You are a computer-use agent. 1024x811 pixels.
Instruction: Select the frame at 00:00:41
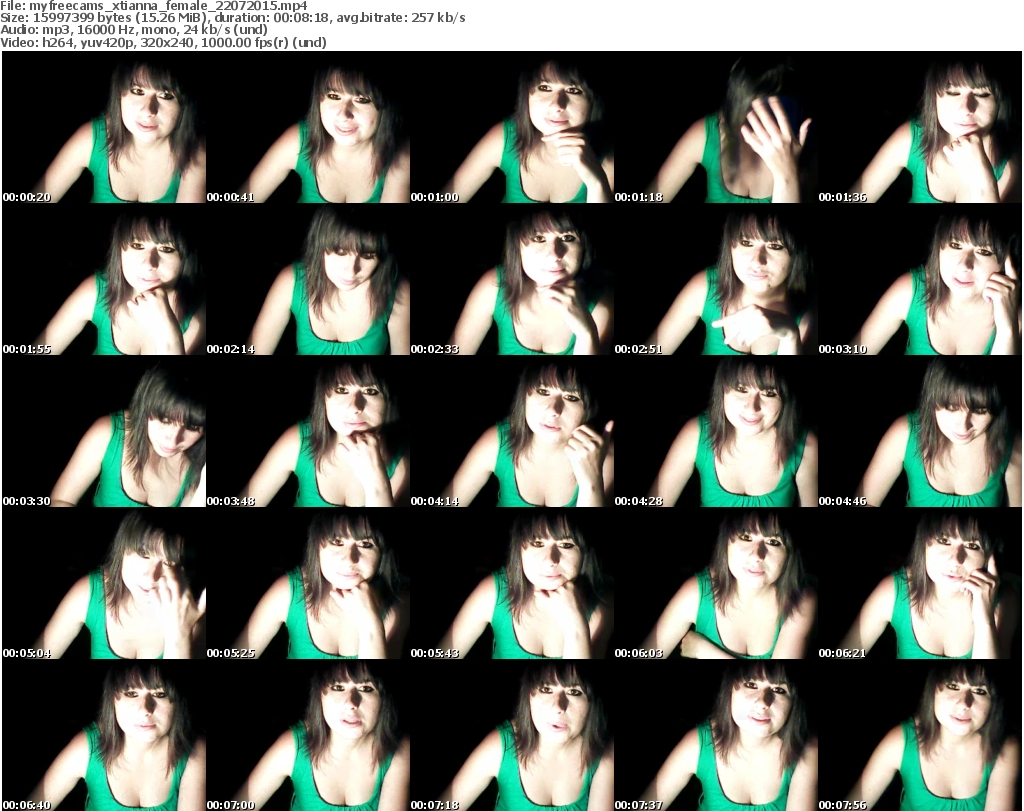pos(308,127)
